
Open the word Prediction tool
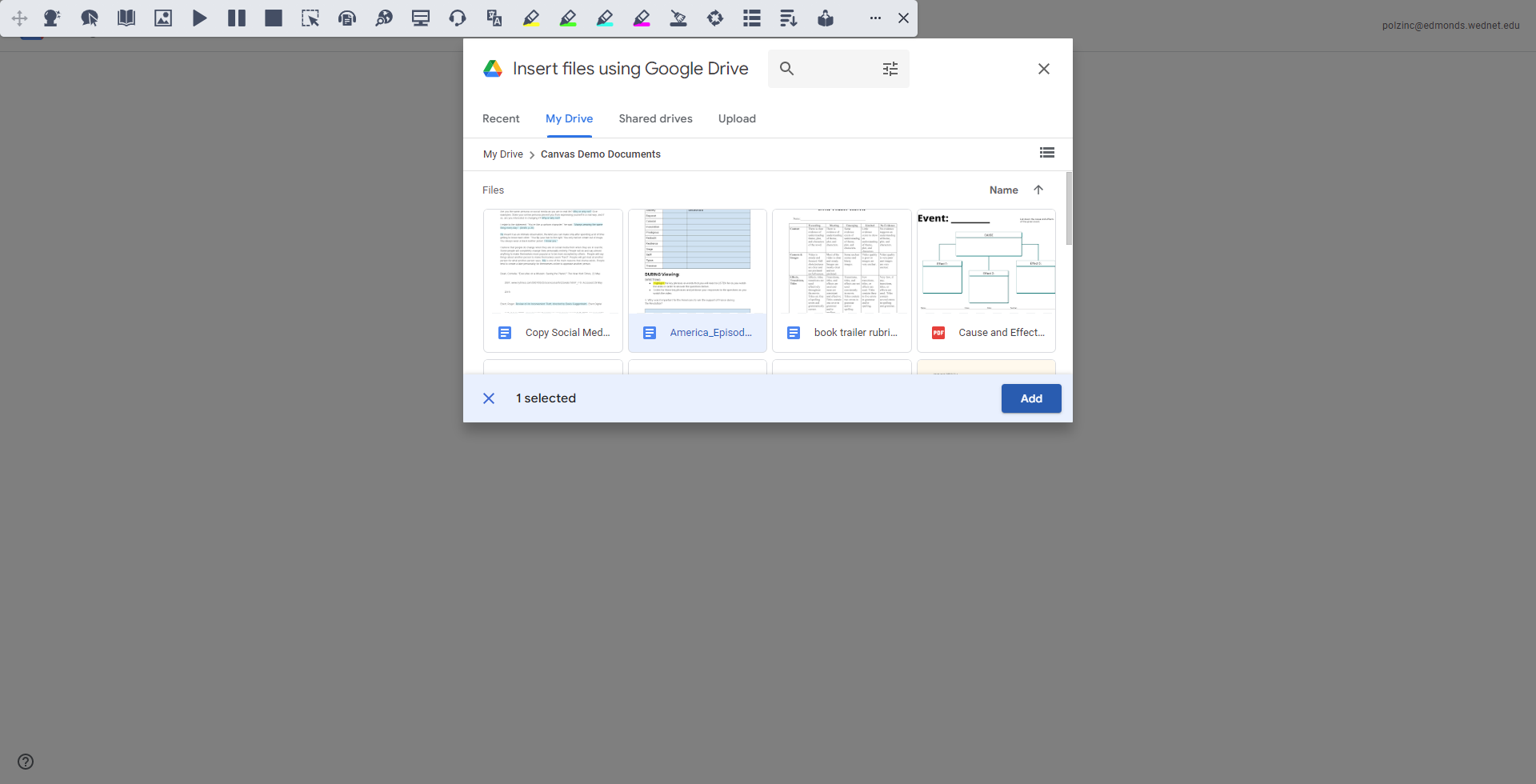[52, 18]
